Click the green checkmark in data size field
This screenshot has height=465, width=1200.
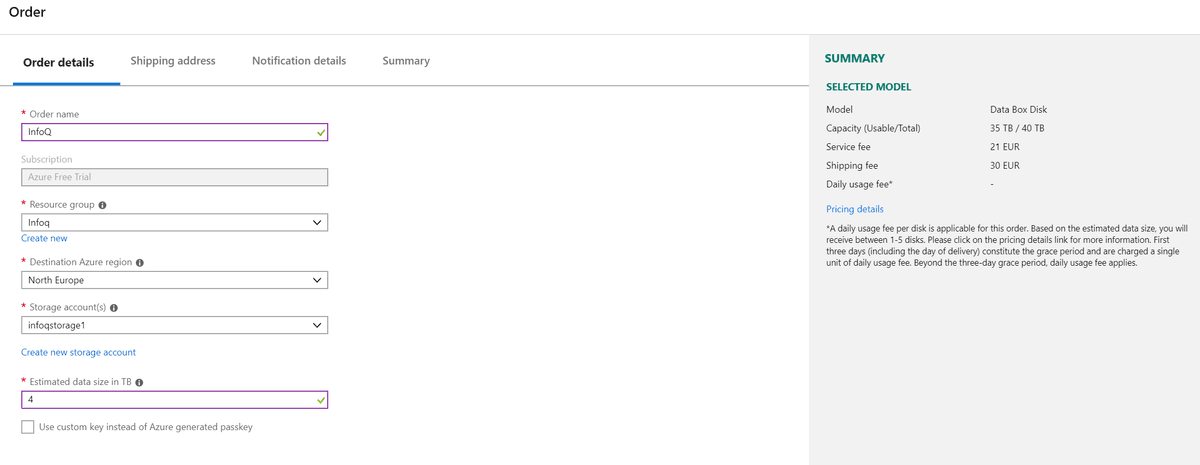point(320,399)
